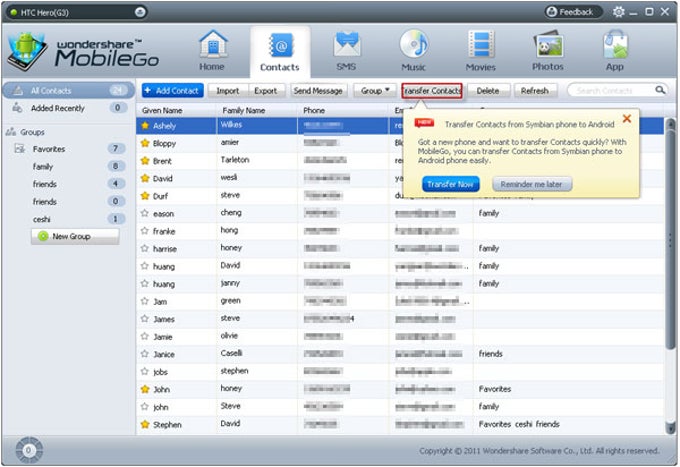Viewport: 680px width, 467px height.
Task: Open the Movies tab
Action: point(481,51)
